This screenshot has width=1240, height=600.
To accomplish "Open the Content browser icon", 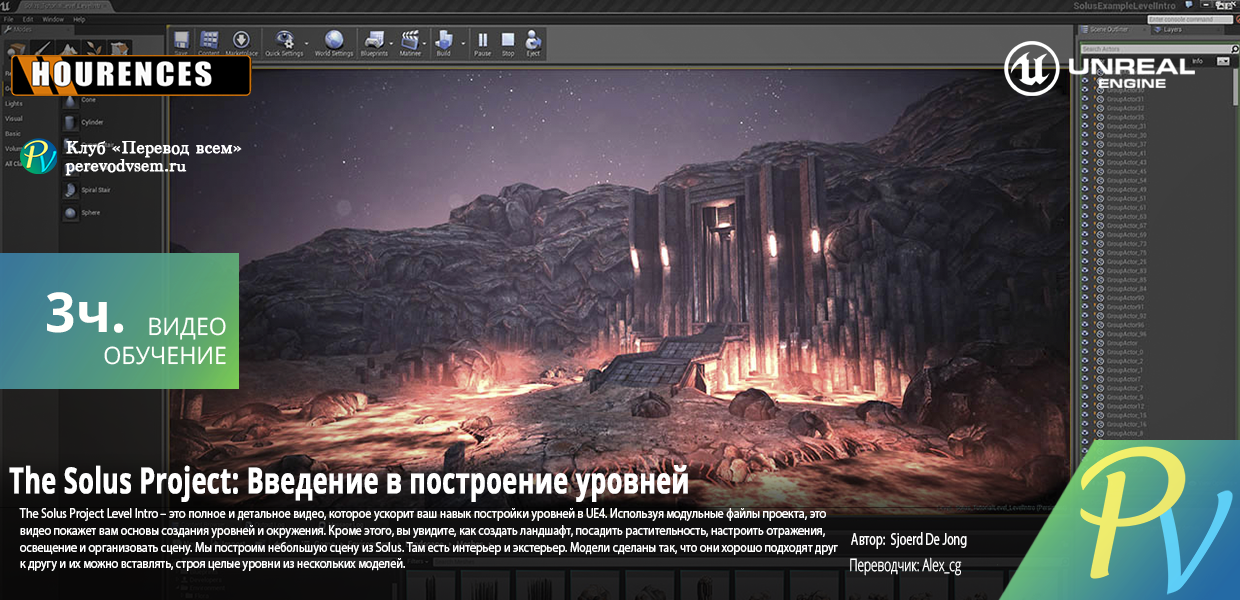I will click(209, 41).
